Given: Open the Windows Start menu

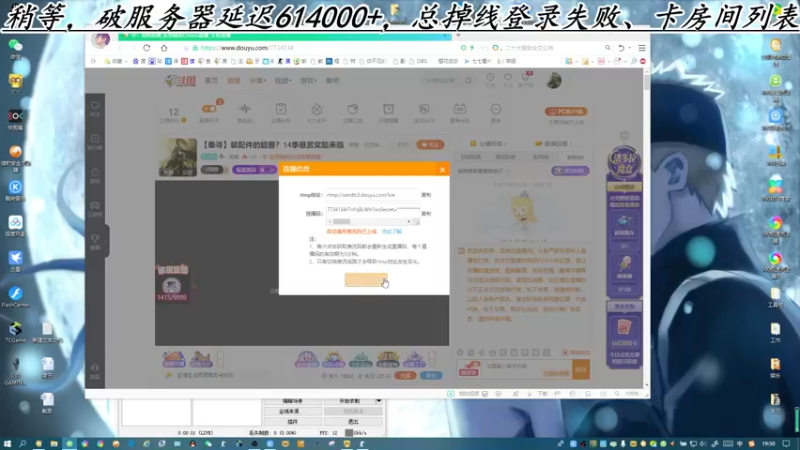Looking at the screenshot, I should (7, 444).
